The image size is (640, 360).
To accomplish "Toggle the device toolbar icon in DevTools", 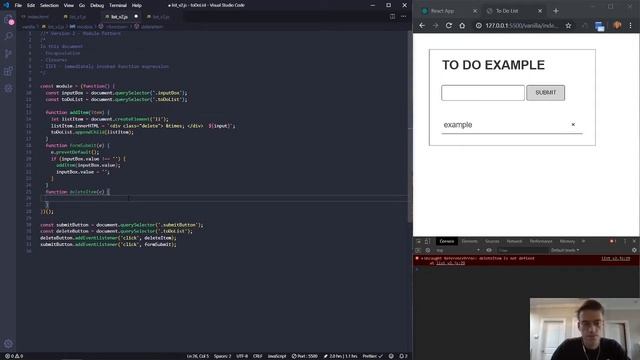I will click(427, 241).
